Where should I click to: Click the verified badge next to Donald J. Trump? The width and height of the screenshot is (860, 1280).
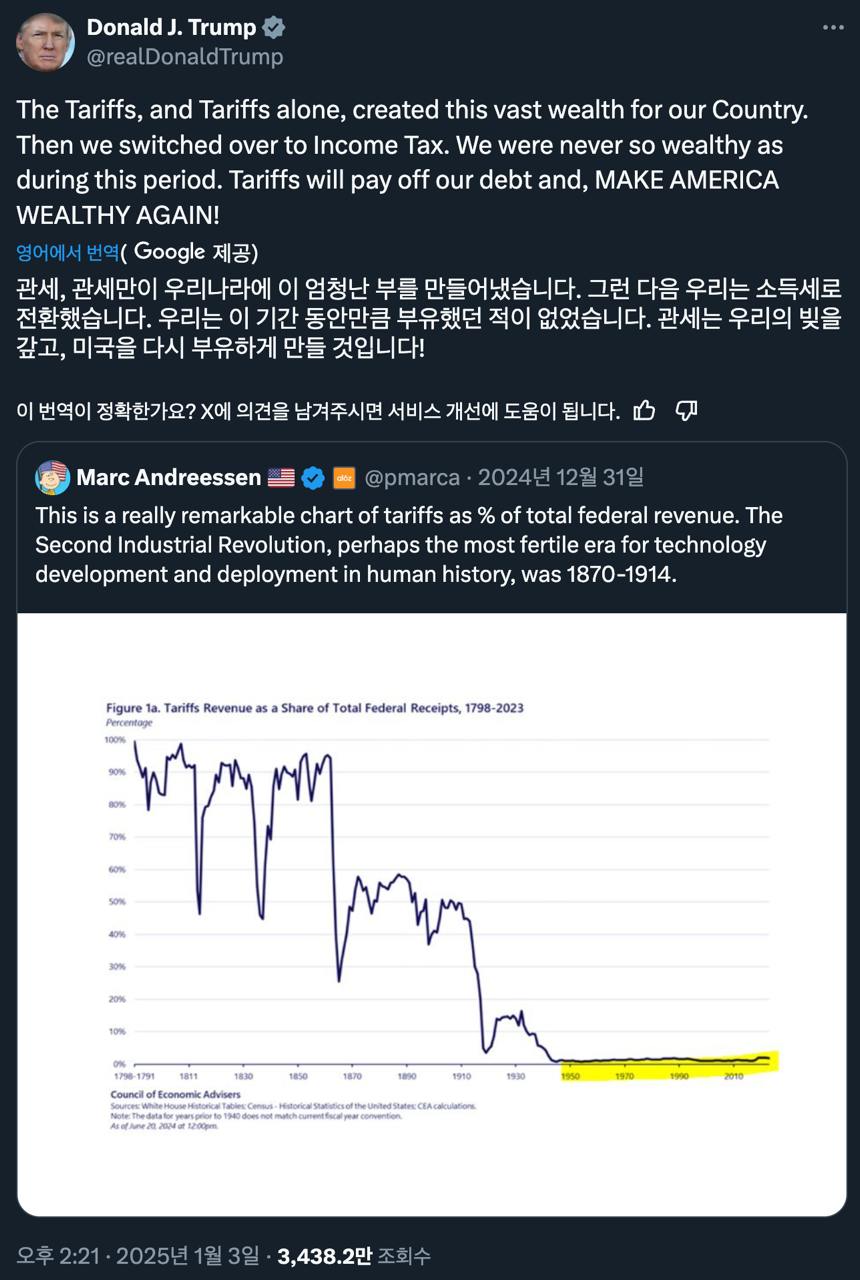(x=273, y=28)
